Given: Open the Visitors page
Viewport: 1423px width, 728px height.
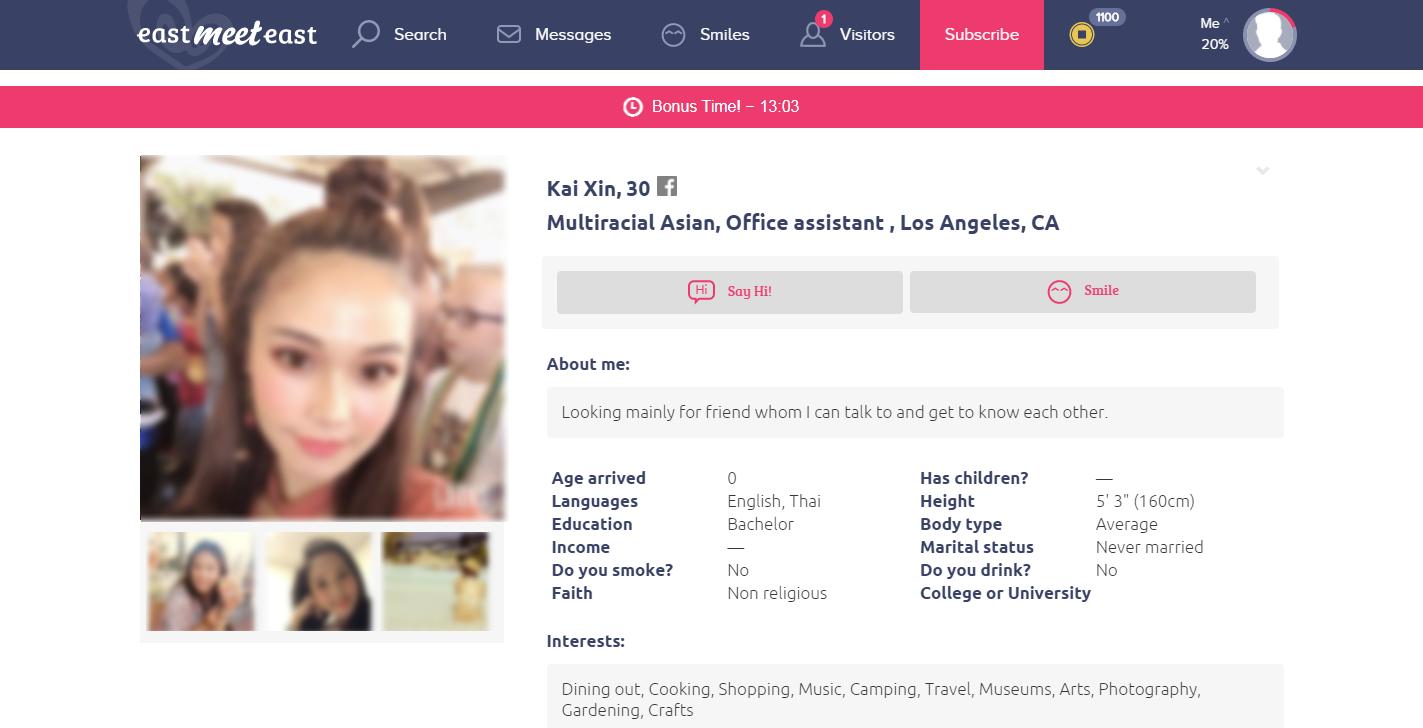Looking at the screenshot, I should point(847,34).
